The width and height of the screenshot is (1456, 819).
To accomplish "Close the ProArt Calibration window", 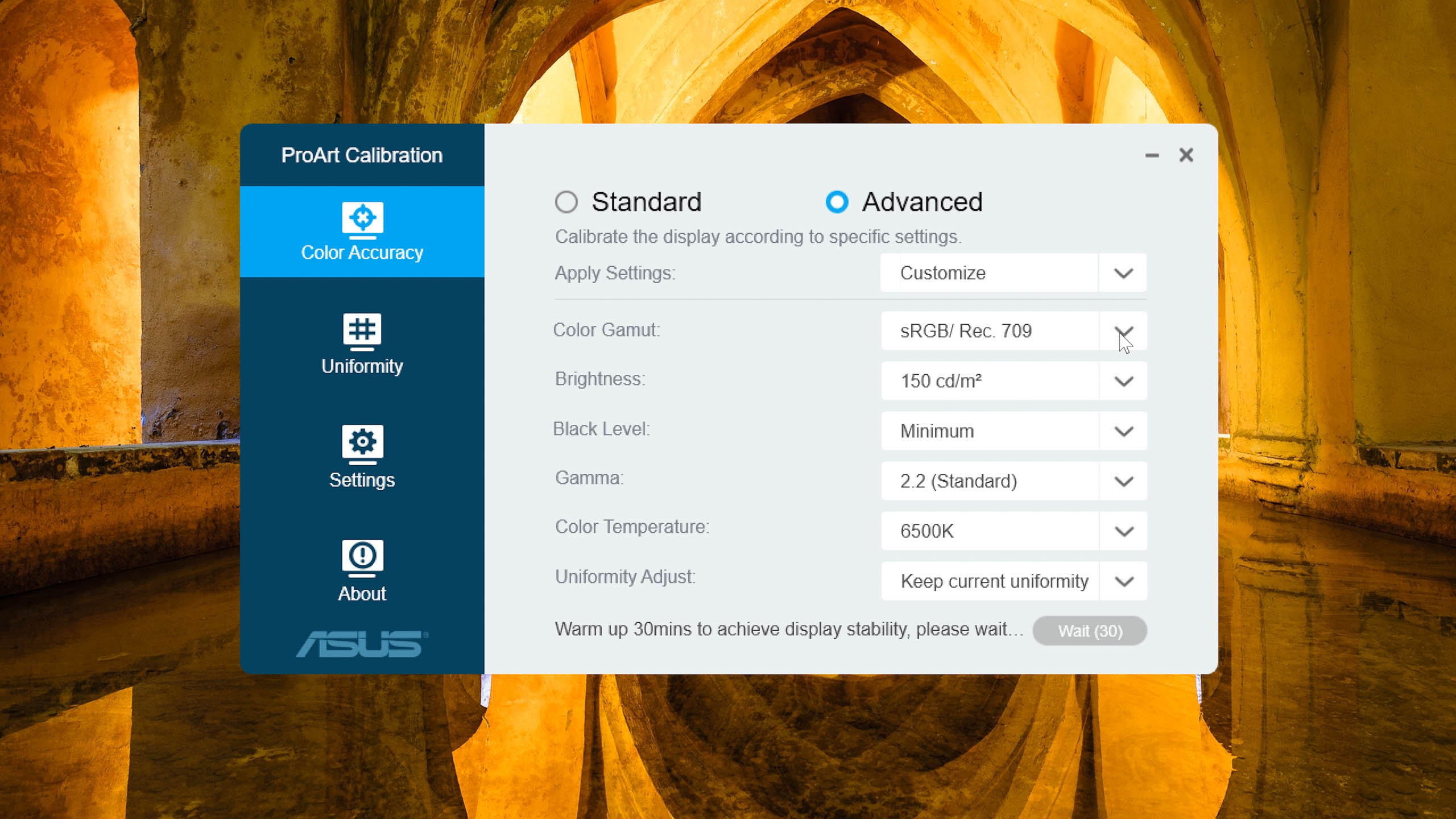I will pyautogui.click(x=1186, y=155).
